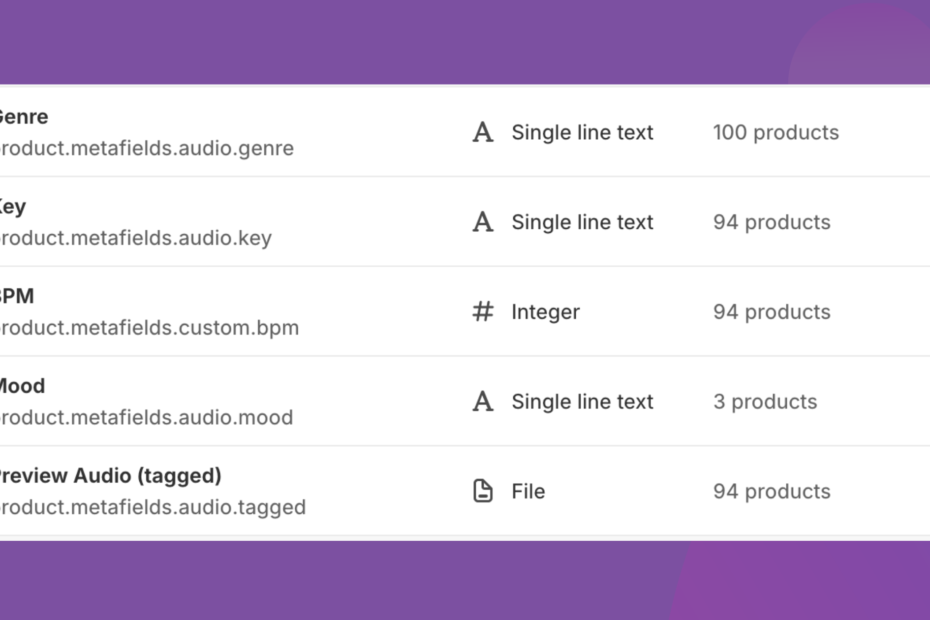The width and height of the screenshot is (930, 620).
Task: Click the Integer hash icon beside BPM
Action: [482, 311]
